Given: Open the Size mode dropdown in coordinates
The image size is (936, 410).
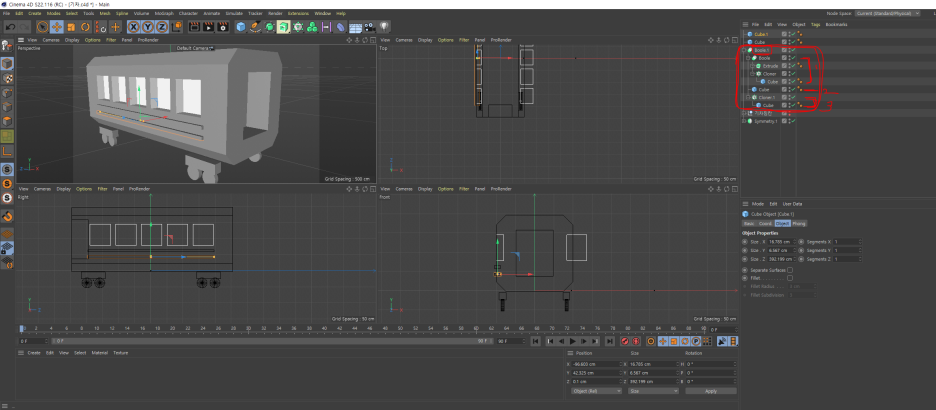Looking at the screenshot, I should [x=653, y=391].
